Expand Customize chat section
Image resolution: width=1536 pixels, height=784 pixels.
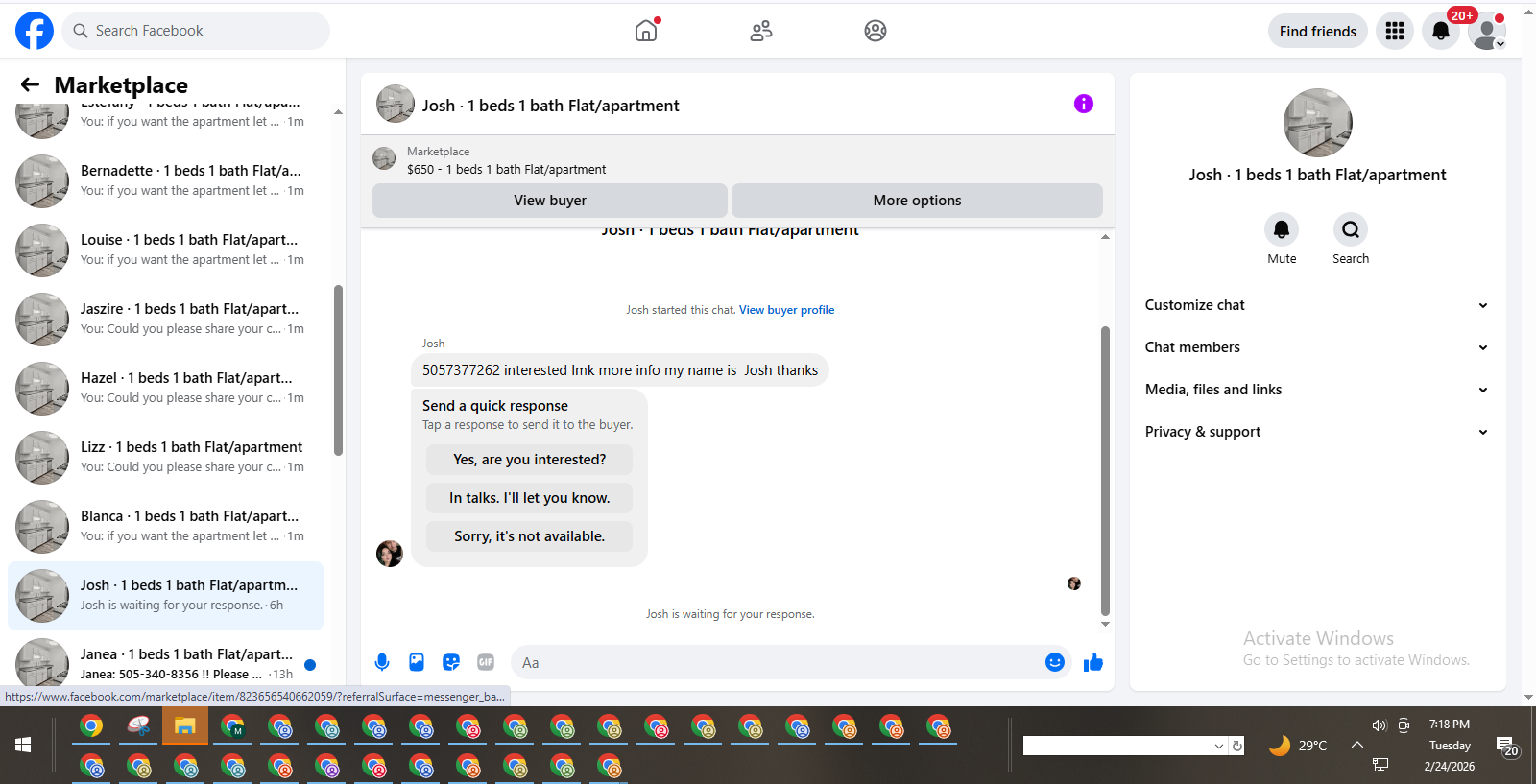pos(1318,305)
